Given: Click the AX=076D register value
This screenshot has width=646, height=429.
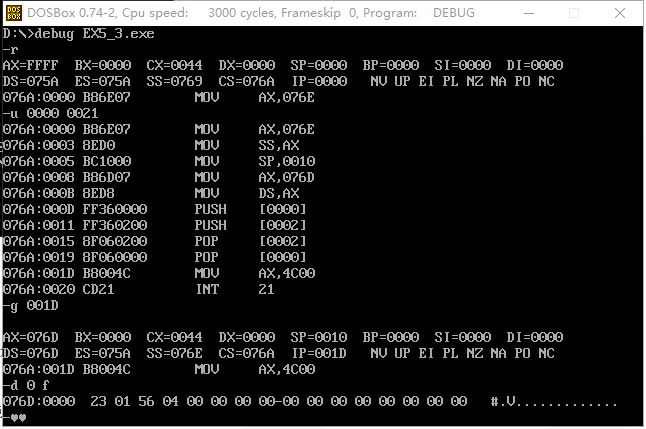Looking at the screenshot, I should 30,337.
